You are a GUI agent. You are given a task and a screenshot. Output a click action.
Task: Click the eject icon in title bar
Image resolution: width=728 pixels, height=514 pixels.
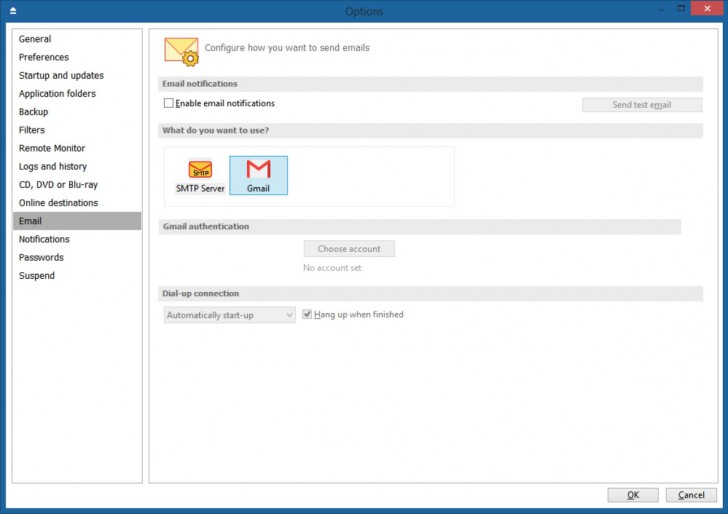tap(13, 11)
